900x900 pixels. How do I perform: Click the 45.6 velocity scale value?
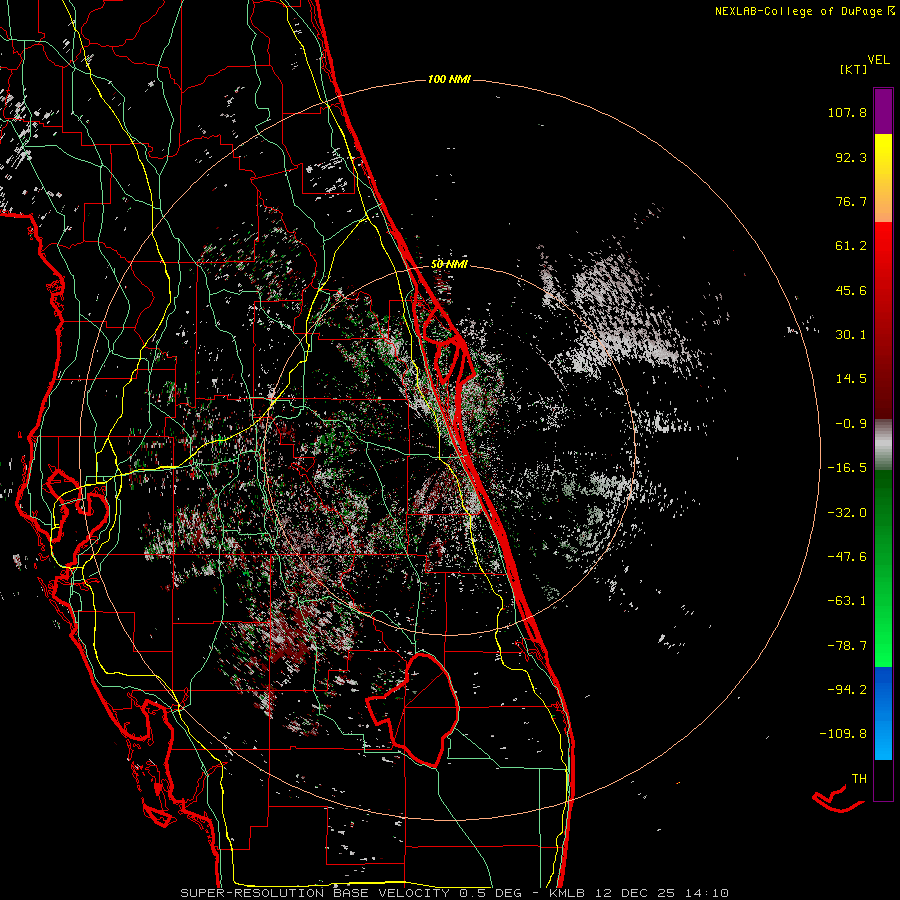pyautogui.click(x=851, y=290)
